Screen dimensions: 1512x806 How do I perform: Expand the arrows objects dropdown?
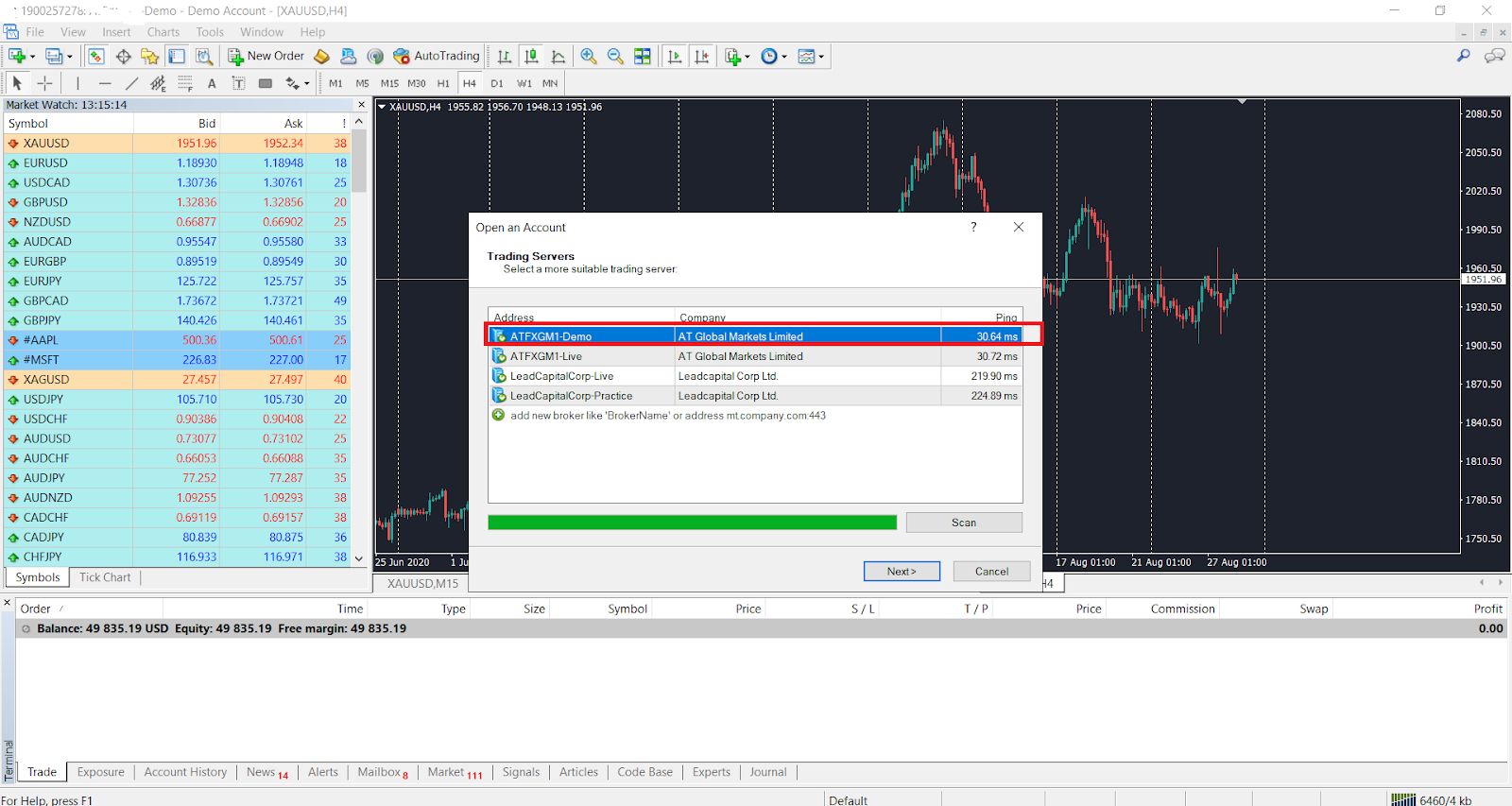click(x=307, y=83)
